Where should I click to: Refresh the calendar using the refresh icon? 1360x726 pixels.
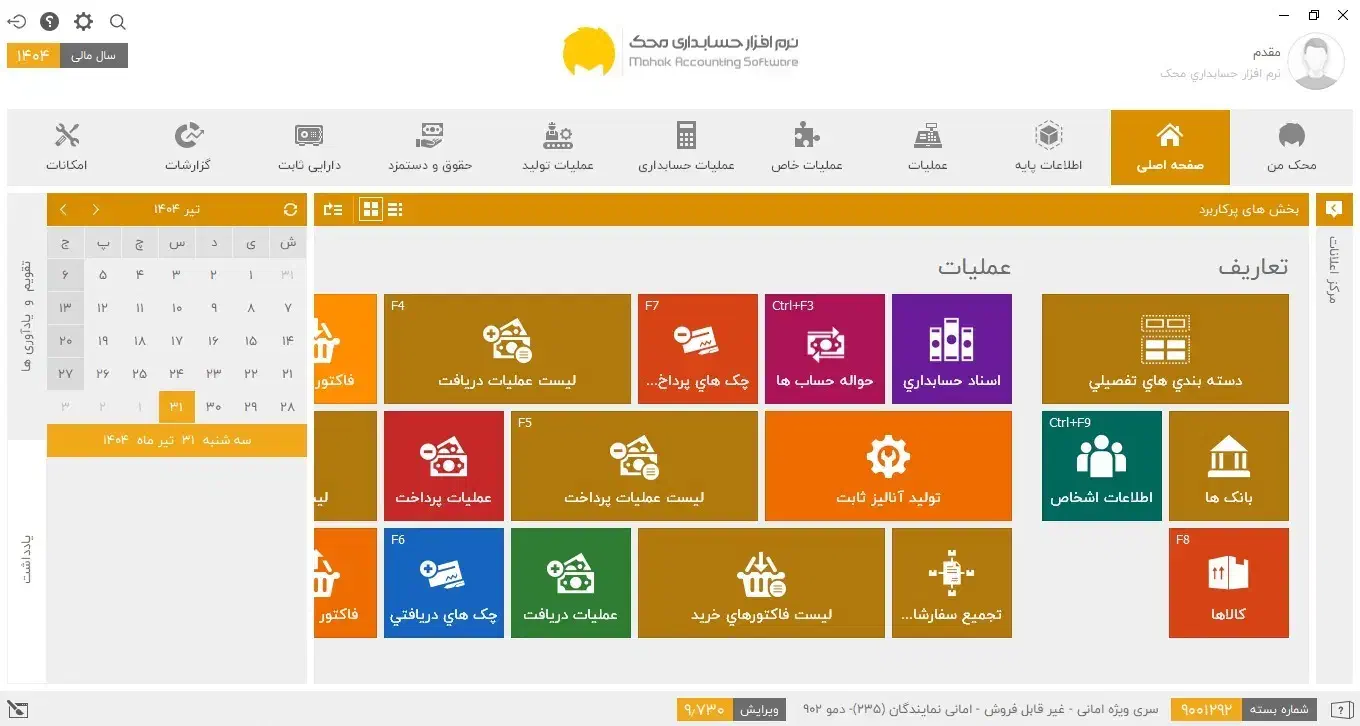point(290,210)
